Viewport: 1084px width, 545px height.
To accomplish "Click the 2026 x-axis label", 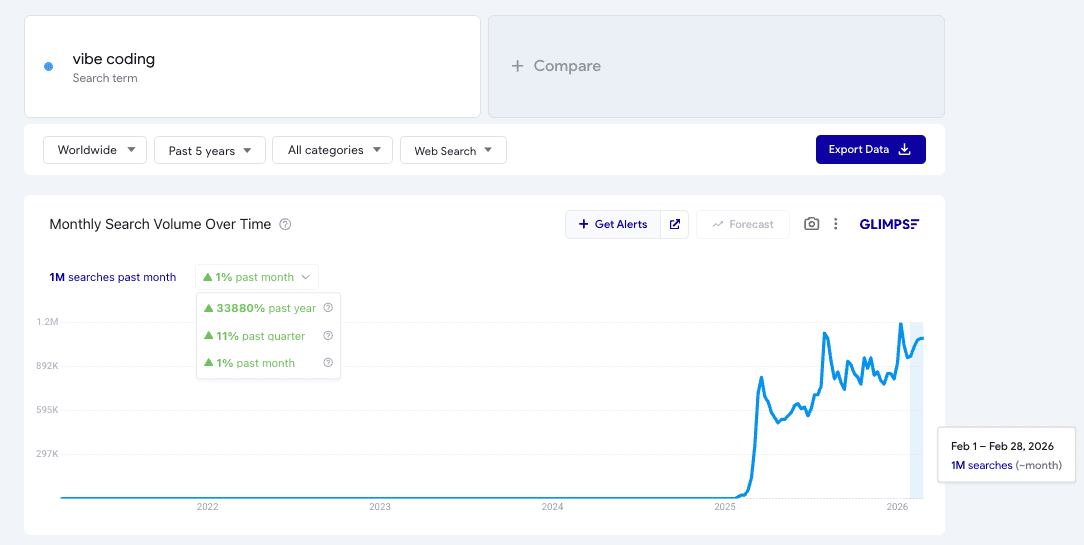I will 897,507.
